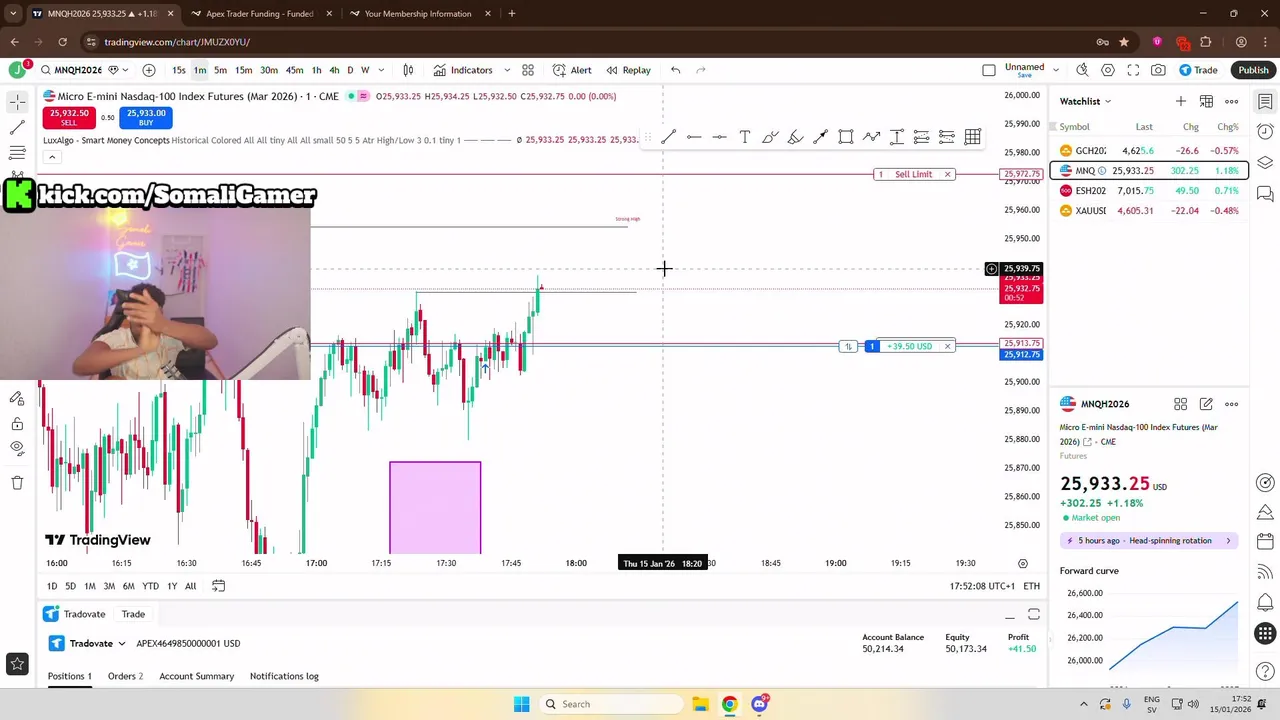
Task: Open Alerts panel clock icon in right sidebar
Action: point(1265,132)
